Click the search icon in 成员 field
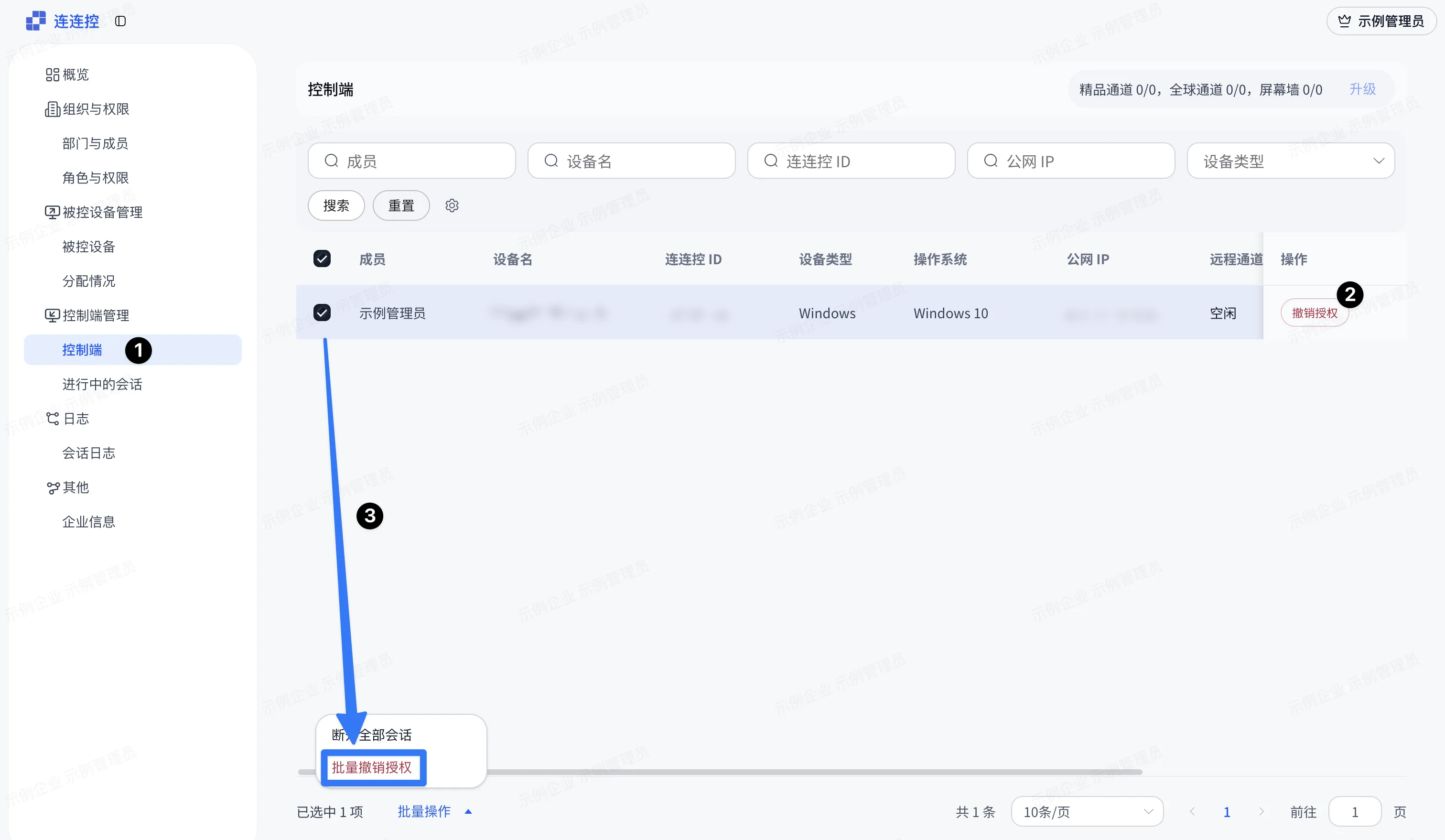The image size is (1445, 840). (x=332, y=161)
